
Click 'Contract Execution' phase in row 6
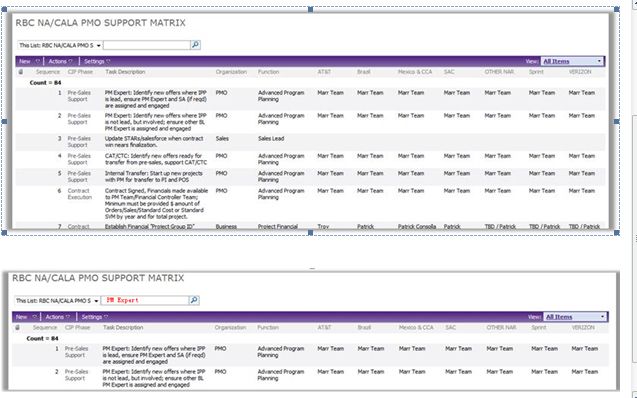click(x=80, y=194)
